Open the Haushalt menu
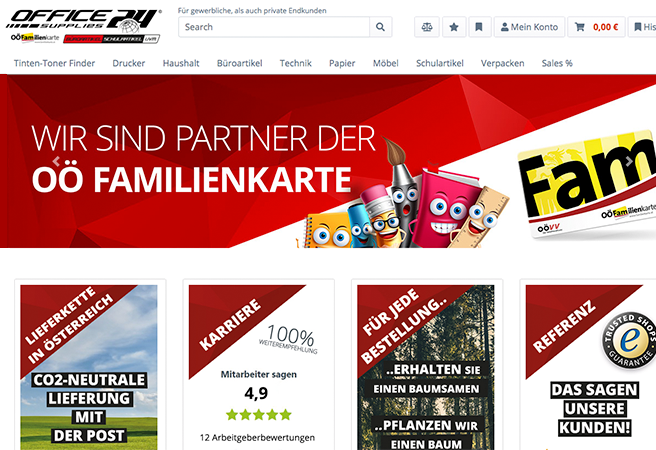 coord(181,63)
